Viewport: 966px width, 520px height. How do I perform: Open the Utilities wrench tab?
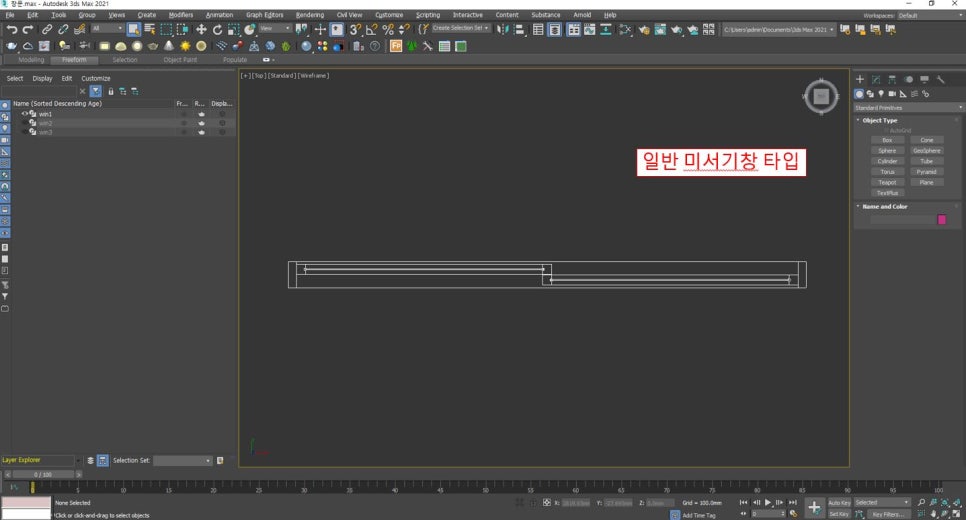(x=940, y=79)
